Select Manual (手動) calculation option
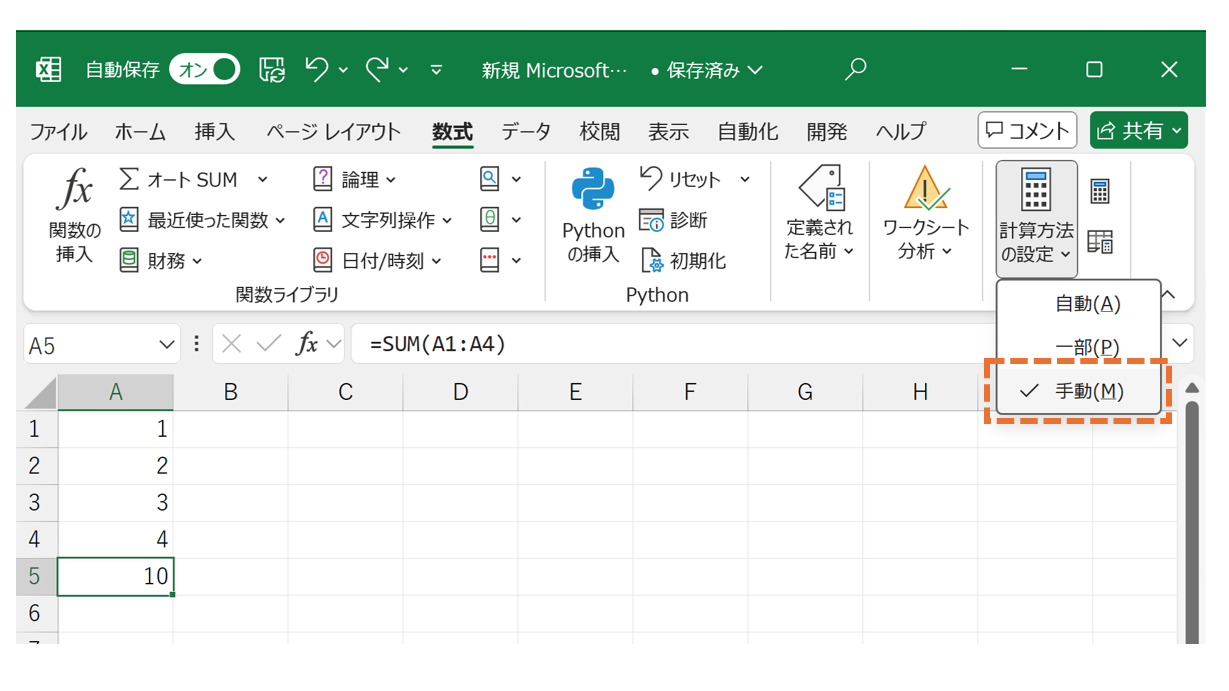Screen dimensions: 1229x691 pos(1079,391)
